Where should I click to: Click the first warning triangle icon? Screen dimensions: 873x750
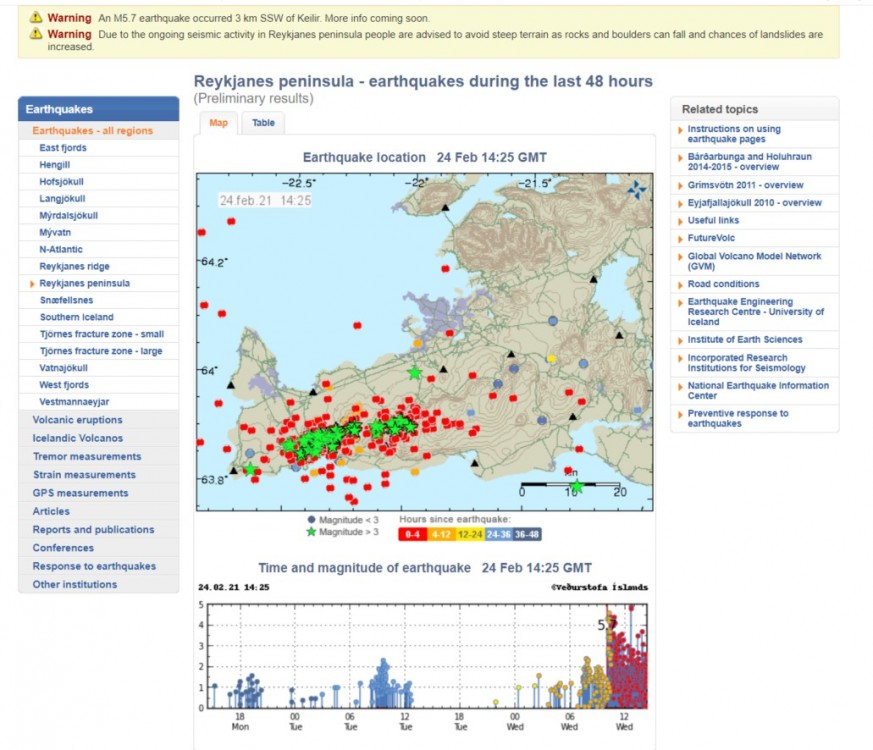point(36,18)
